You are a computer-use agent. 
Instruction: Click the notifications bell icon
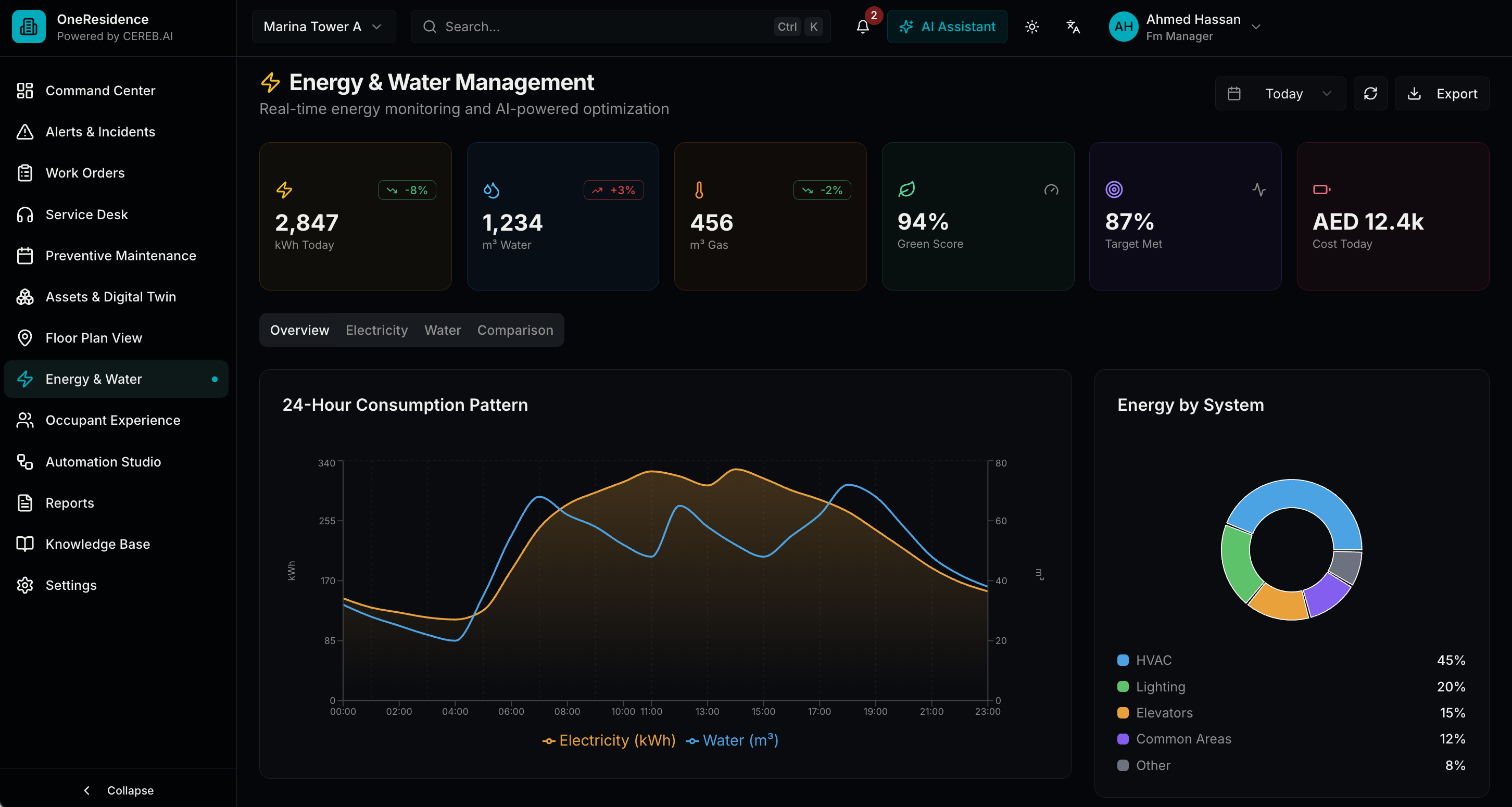coord(862,27)
